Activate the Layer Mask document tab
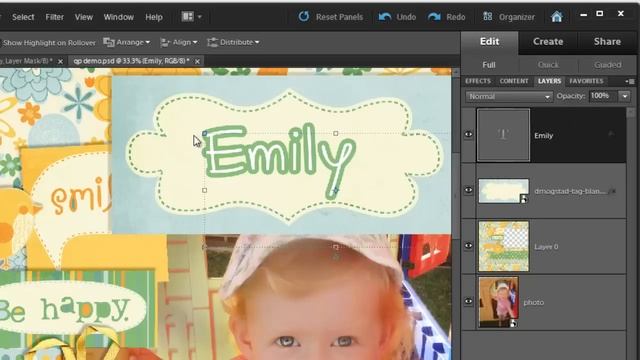The height and width of the screenshot is (360, 640). [x=26, y=61]
